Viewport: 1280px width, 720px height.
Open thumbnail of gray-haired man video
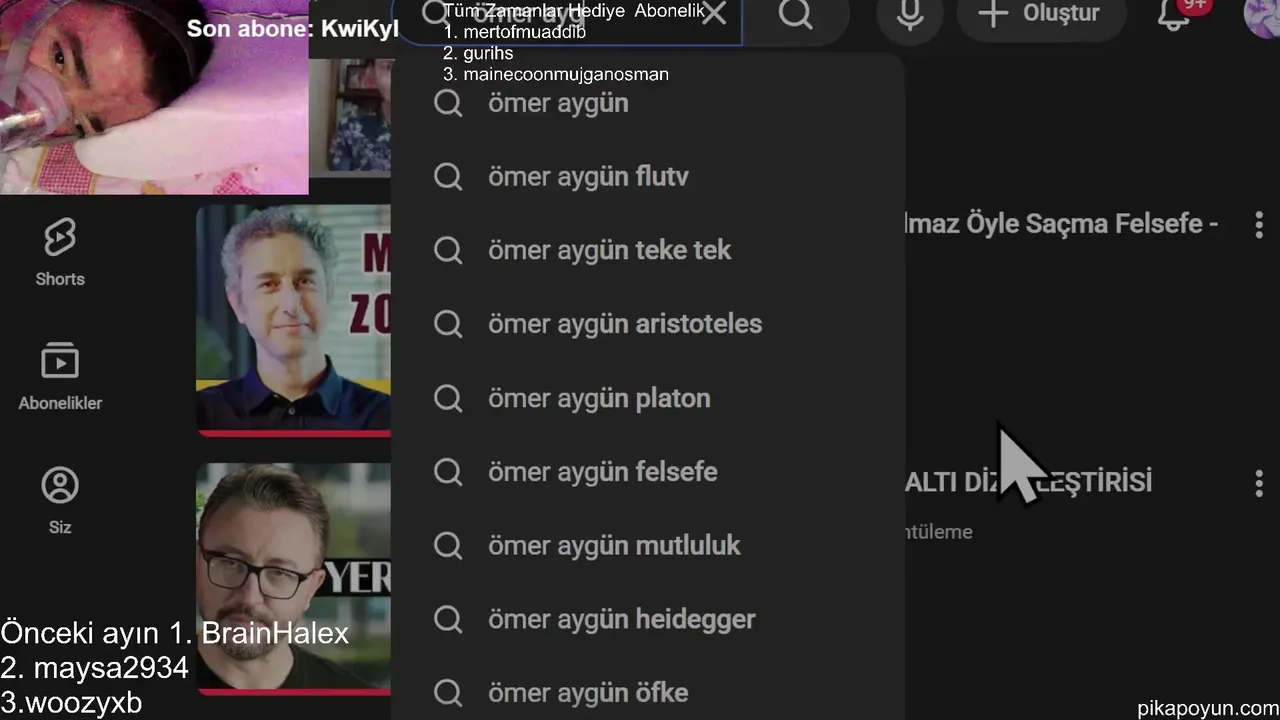[294, 320]
